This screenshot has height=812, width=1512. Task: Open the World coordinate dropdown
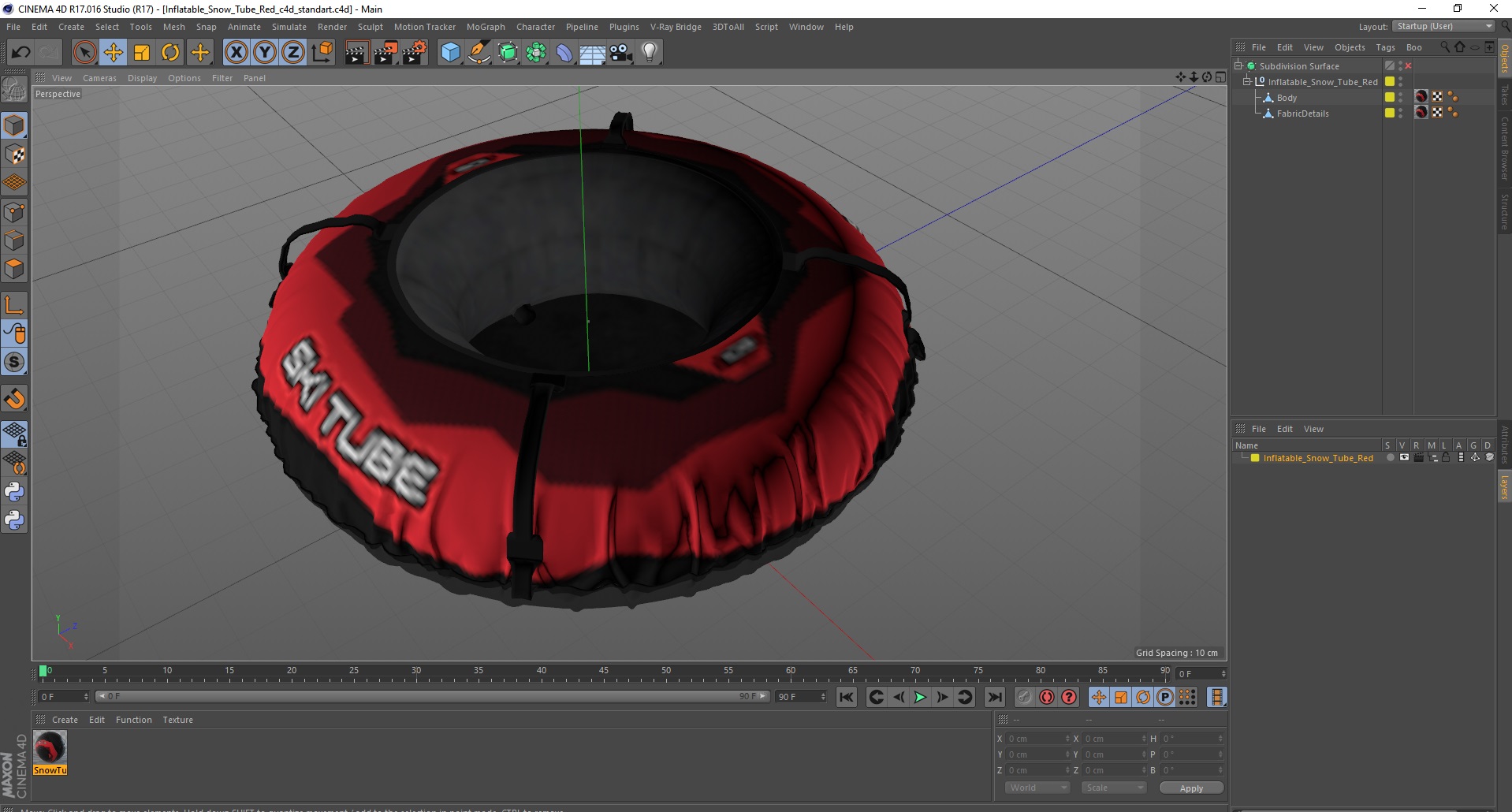coord(1037,788)
